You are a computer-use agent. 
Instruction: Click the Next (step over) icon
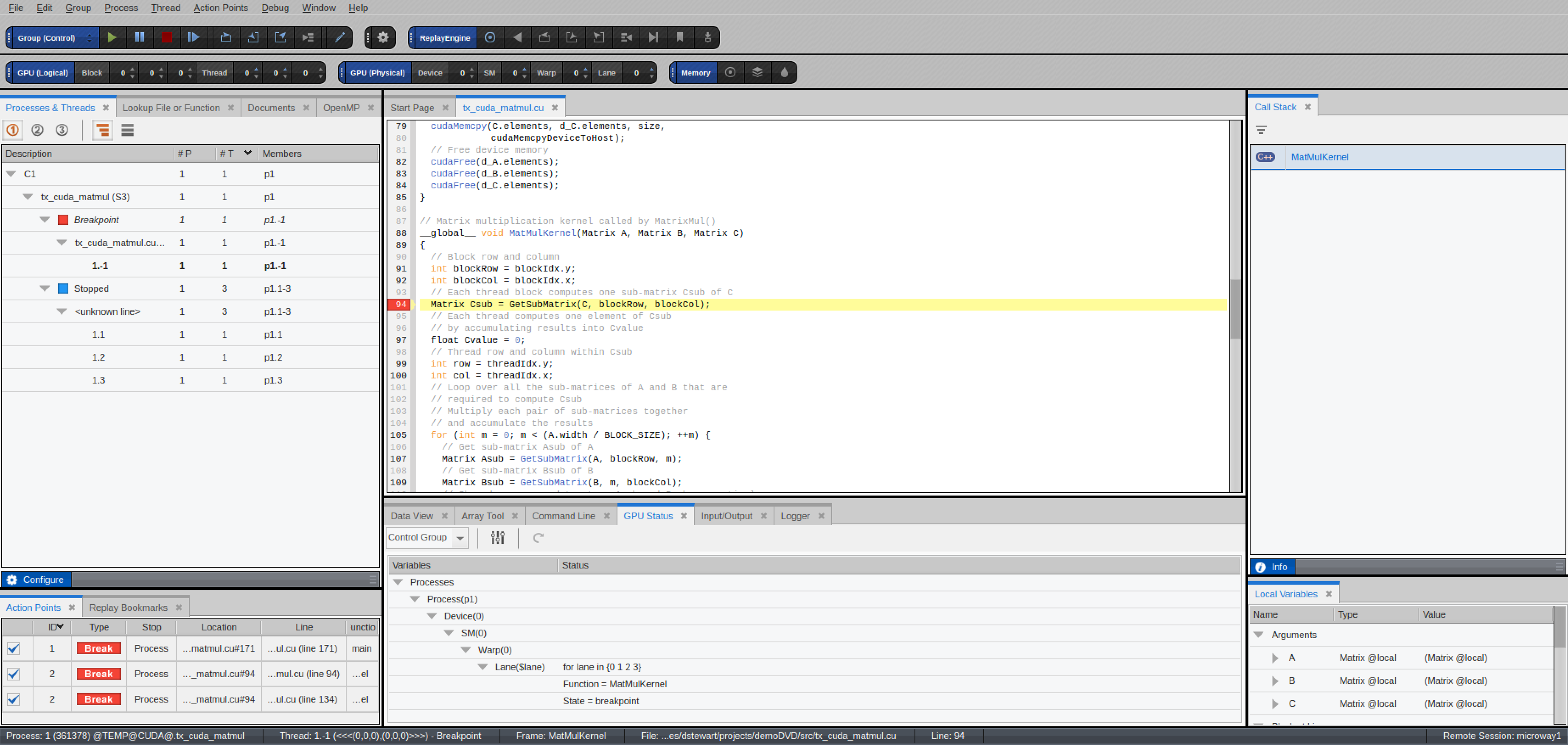226,38
